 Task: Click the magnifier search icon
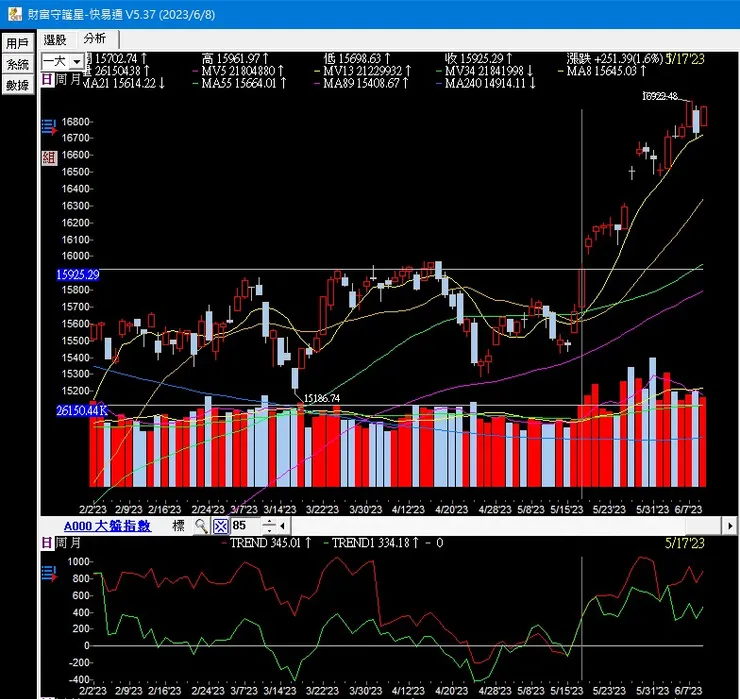(202, 526)
